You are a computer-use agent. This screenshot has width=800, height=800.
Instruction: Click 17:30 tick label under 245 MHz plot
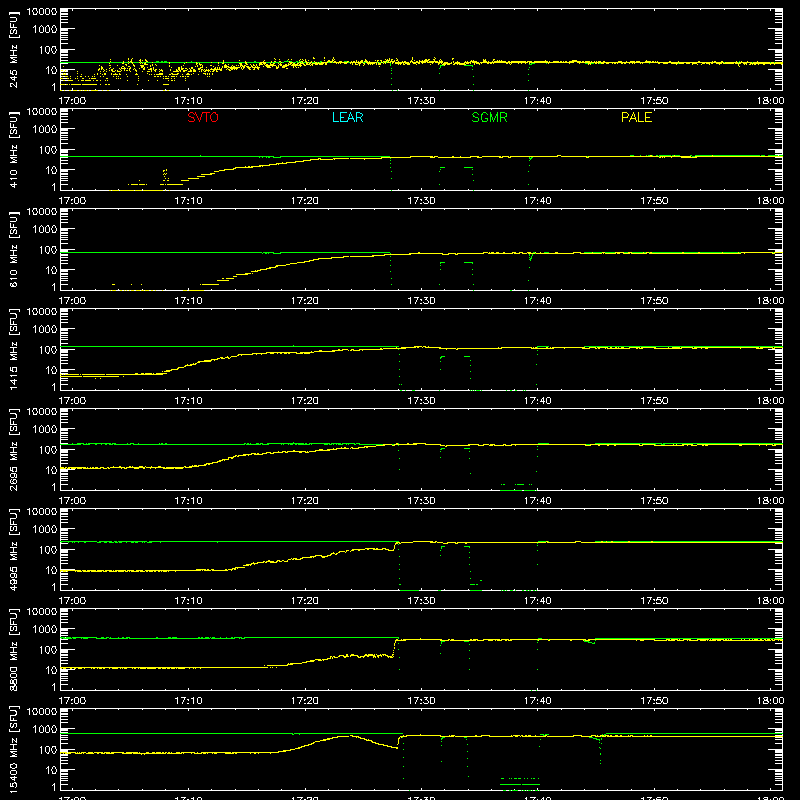(x=421, y=101)
